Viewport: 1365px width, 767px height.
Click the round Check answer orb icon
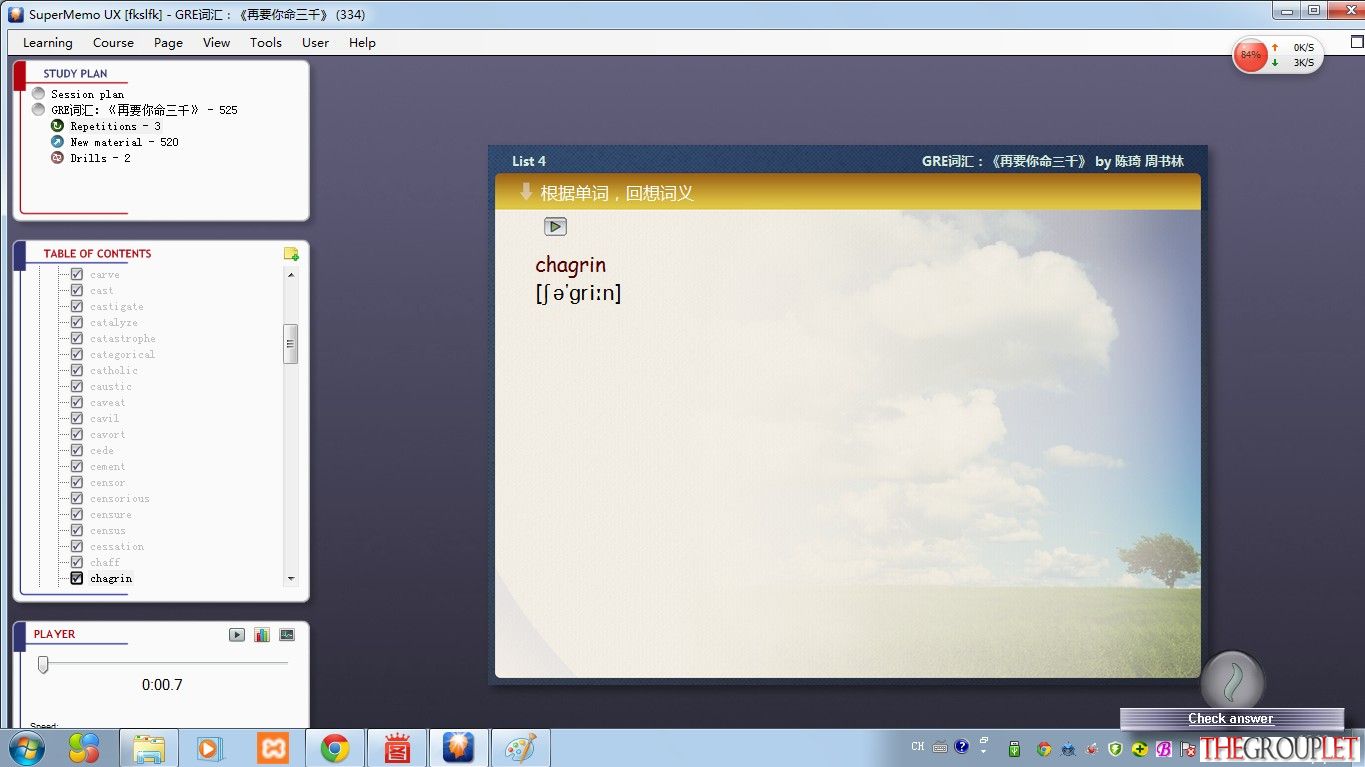pos(1232,682)
